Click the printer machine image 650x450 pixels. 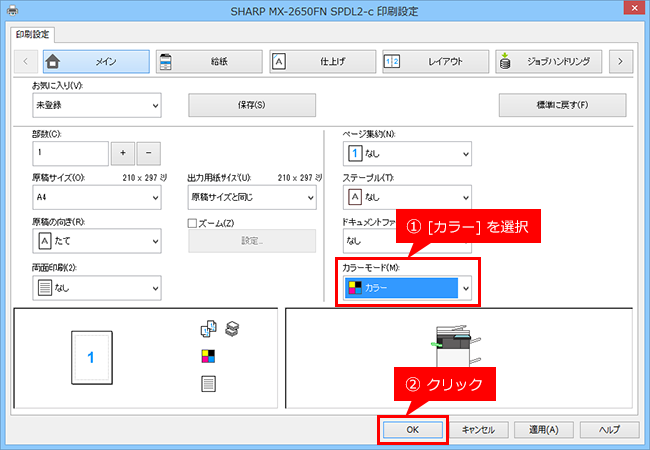(455, 346)
